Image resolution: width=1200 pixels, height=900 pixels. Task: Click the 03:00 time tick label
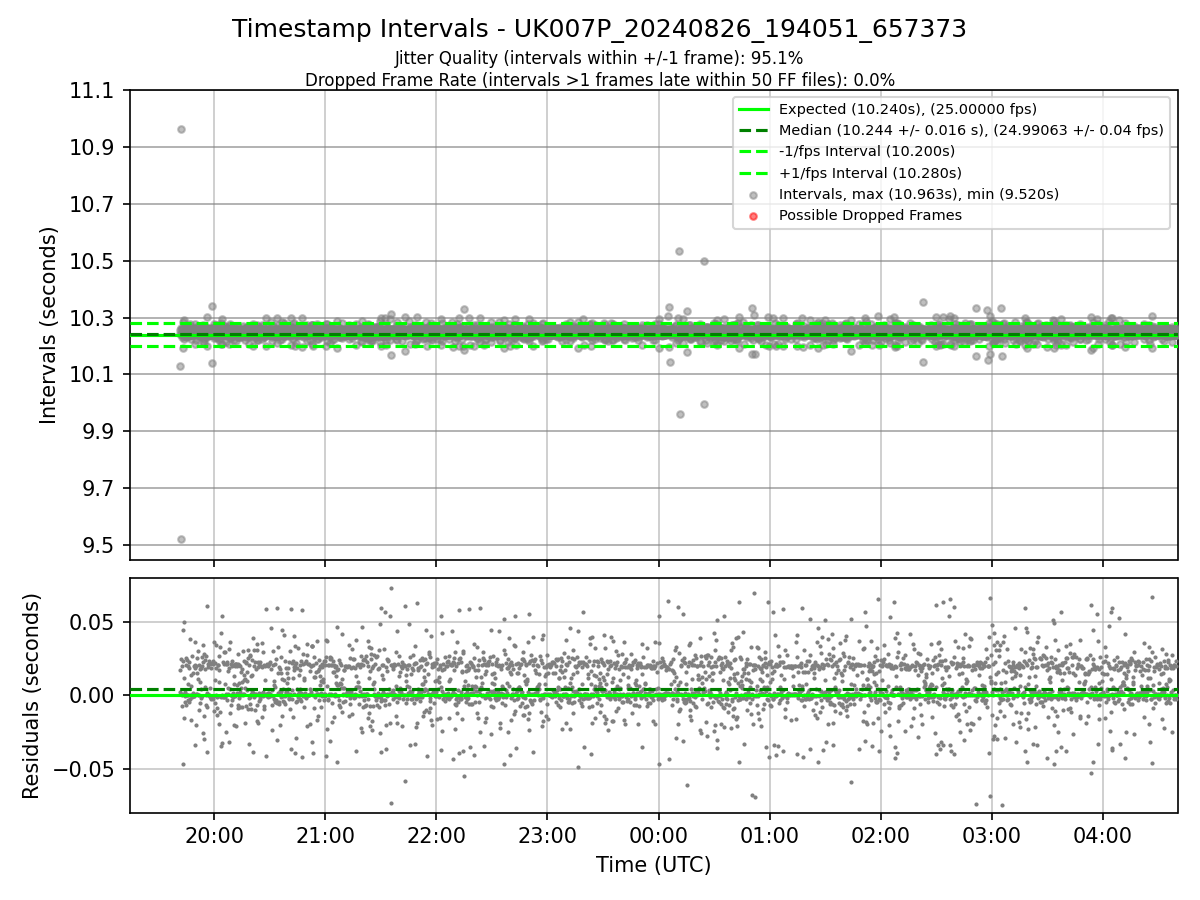point(991,835)
